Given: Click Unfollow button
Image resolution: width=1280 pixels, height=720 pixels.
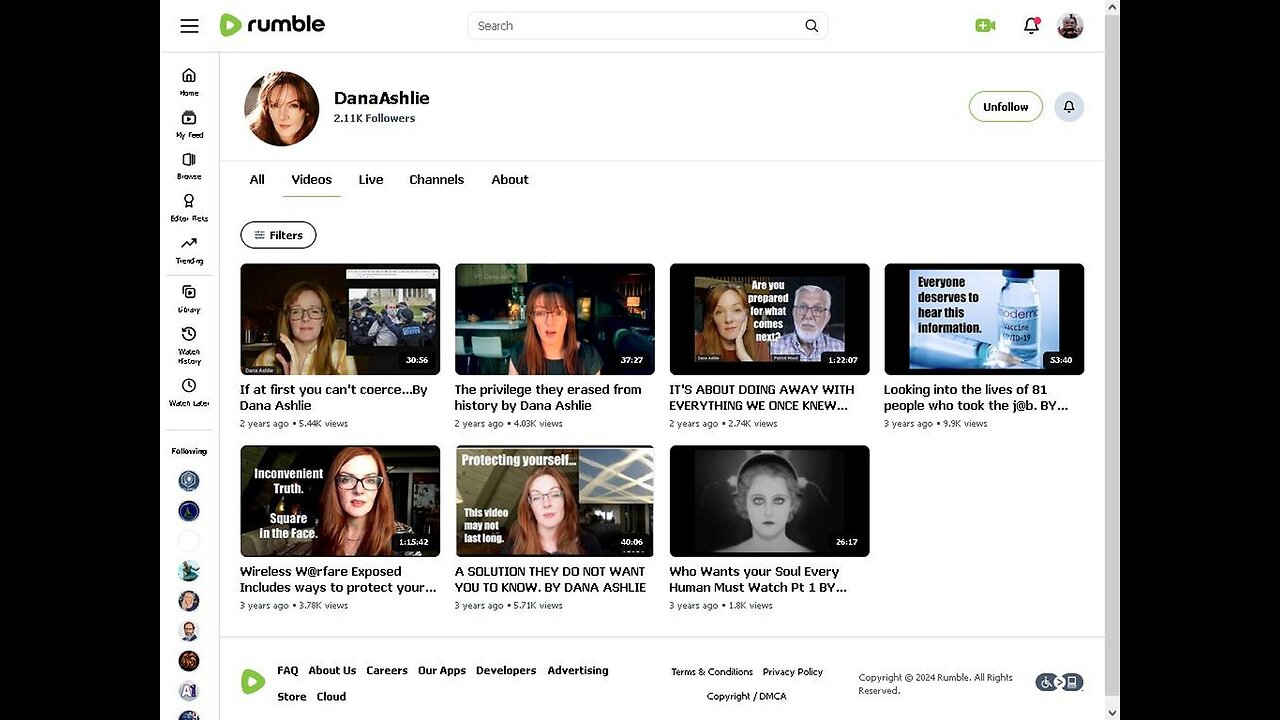Looking at the screenshot, I should (x=1006, y=107).
